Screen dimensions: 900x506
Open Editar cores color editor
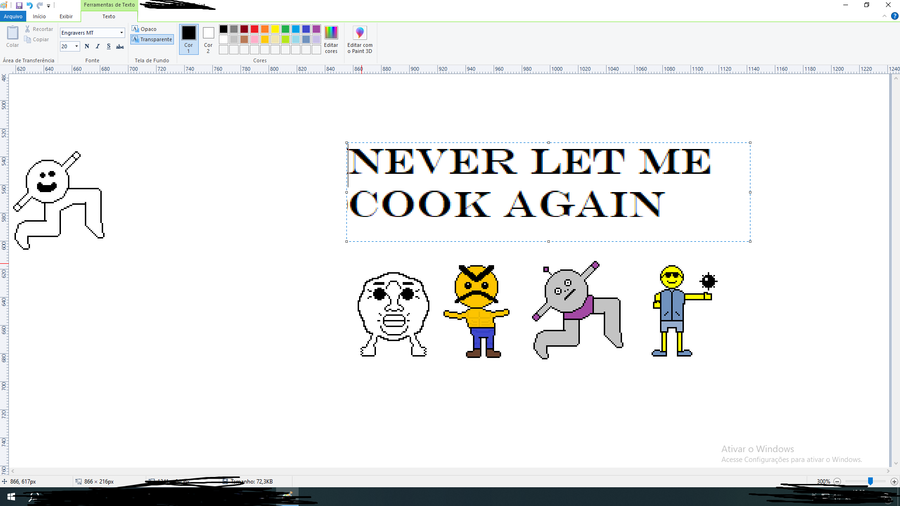(x=331, y=39)
